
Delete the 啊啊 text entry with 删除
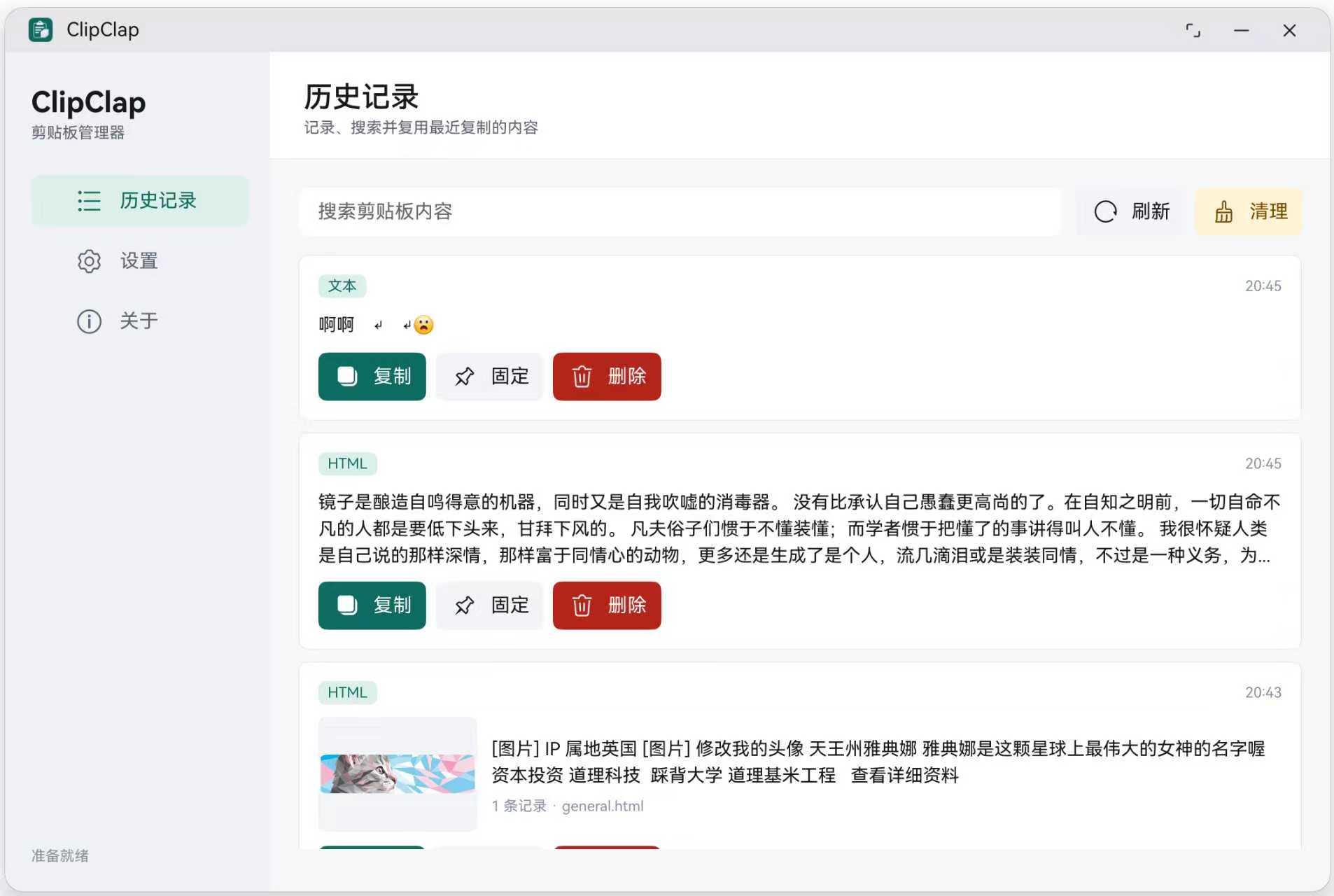(607, 377)
